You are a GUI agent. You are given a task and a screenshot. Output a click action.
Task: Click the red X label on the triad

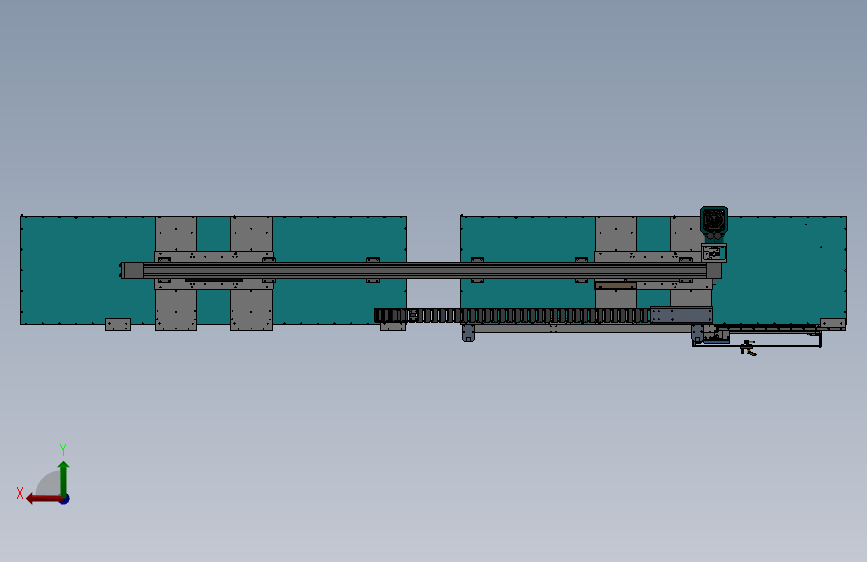(20, 493)
